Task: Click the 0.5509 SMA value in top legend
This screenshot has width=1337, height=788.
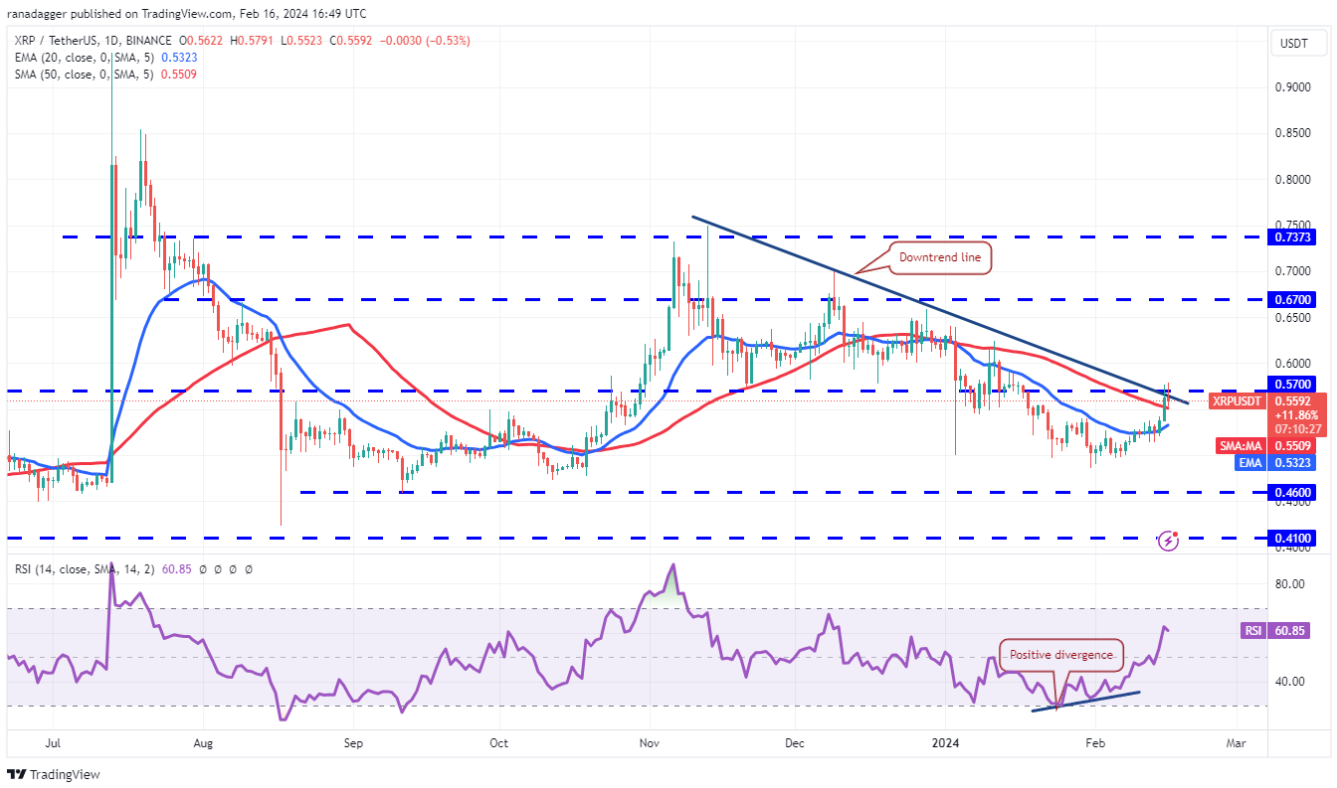Action: (177, 75)
